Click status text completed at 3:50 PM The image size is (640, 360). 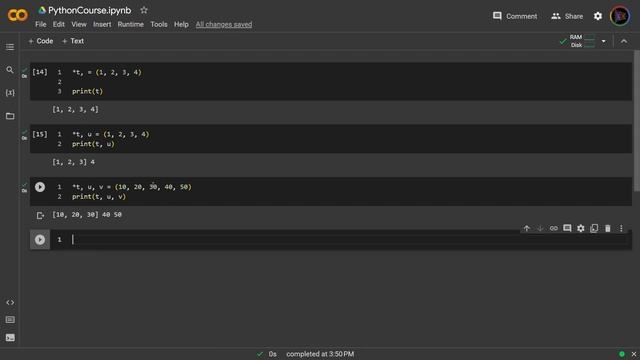pyautogui.click(x=320, y=354)
